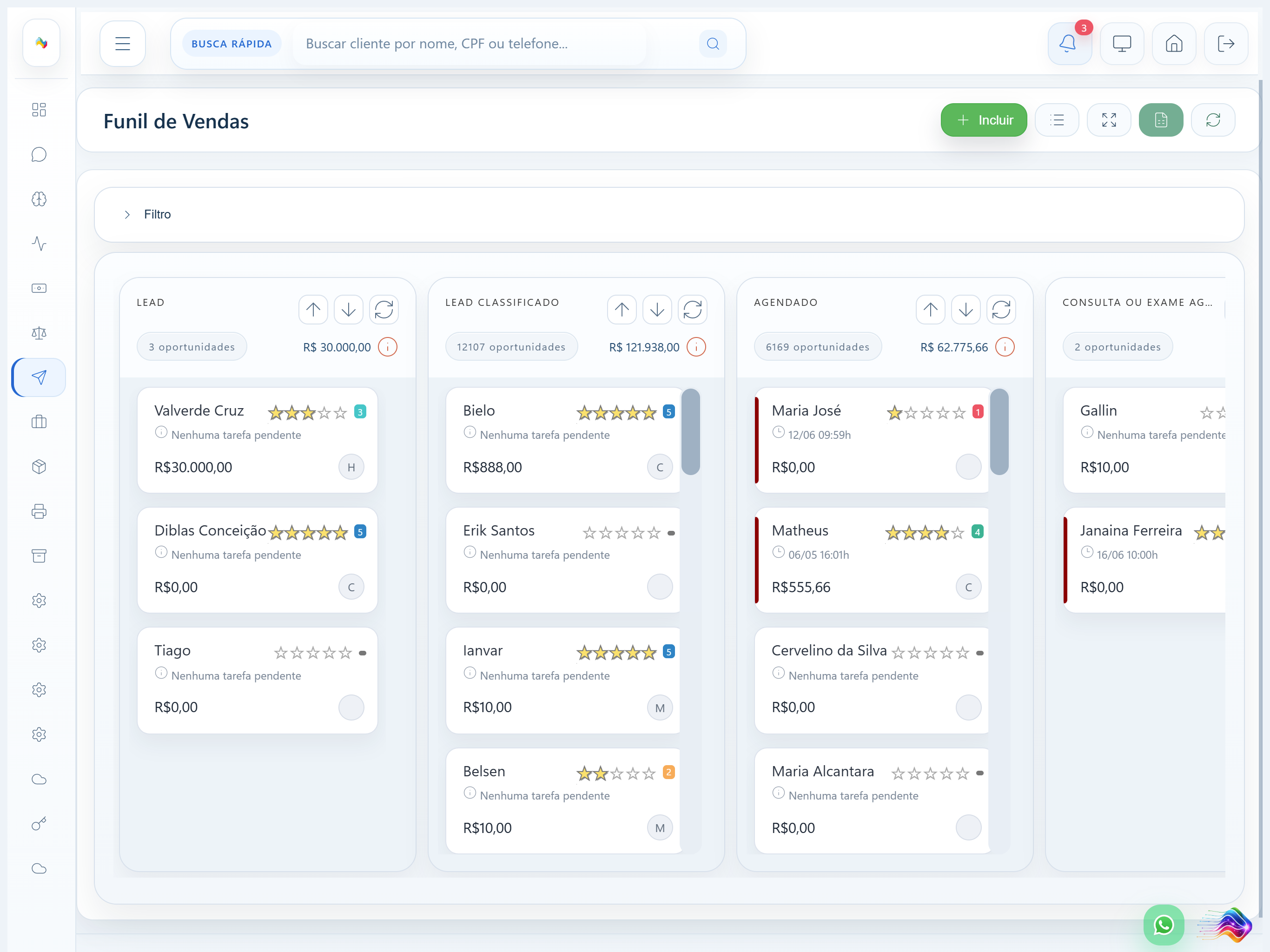Viewport: 1270px width, 952px height.
Task: Open the active paper plane sidebar item
Action: pyautogui.click(x=39, y=377)
